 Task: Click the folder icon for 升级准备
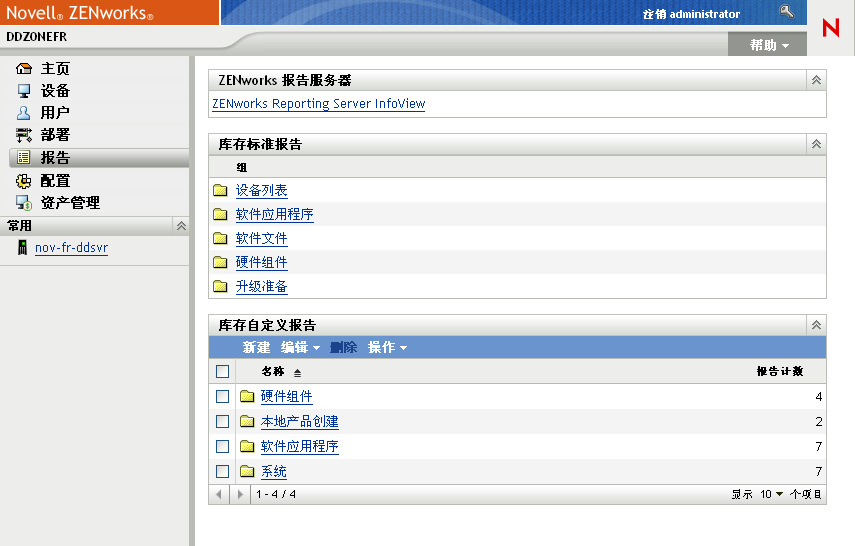tap(220, 286)
